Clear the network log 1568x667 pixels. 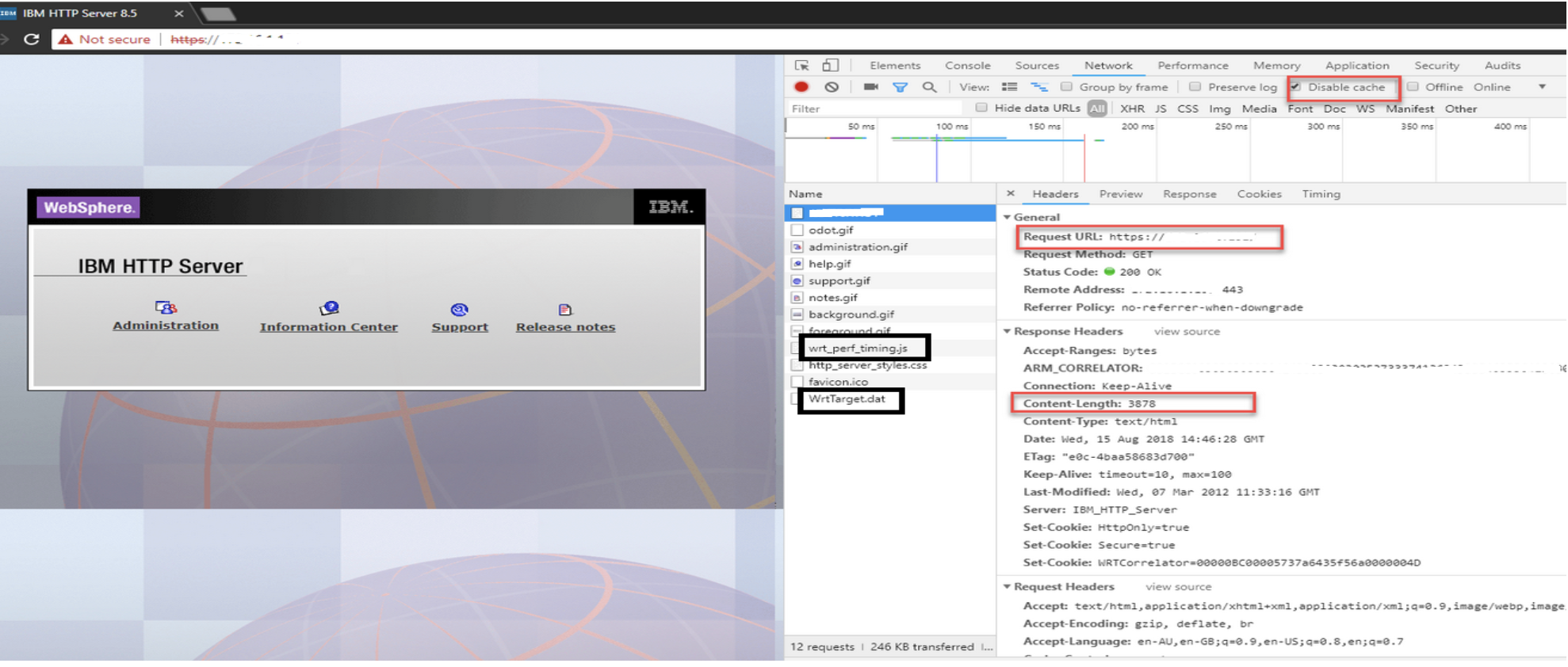pyautogui.click(x=831, y=86)
